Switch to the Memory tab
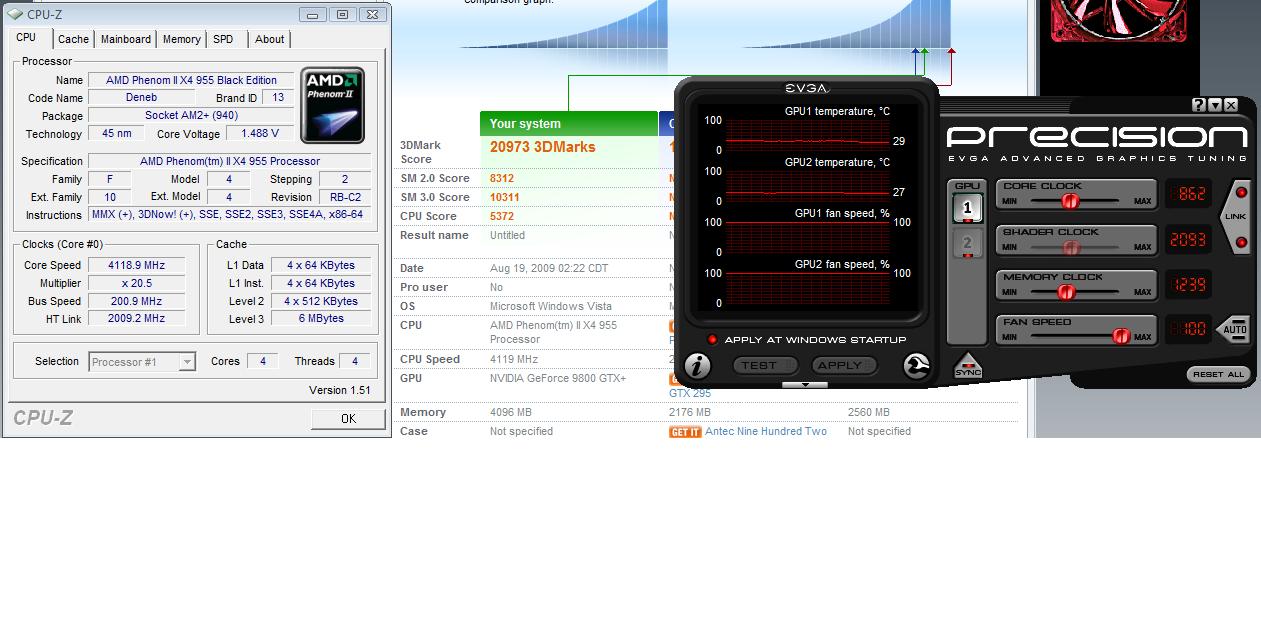 (181, 39)
